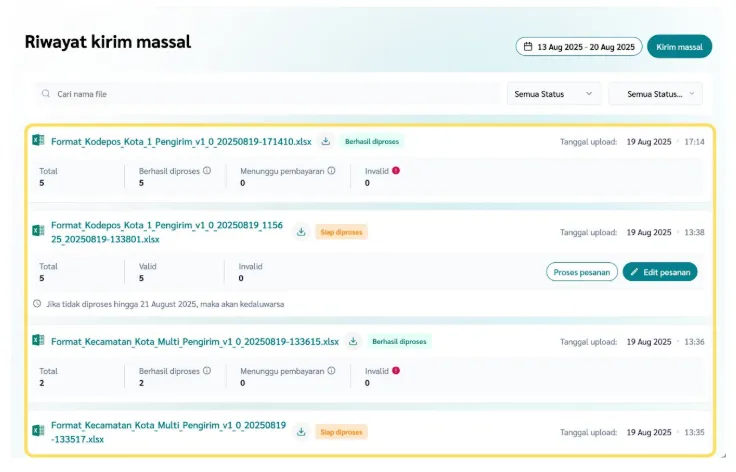Click the red Invalid warning icon in first file

click(x=396, y=171)
